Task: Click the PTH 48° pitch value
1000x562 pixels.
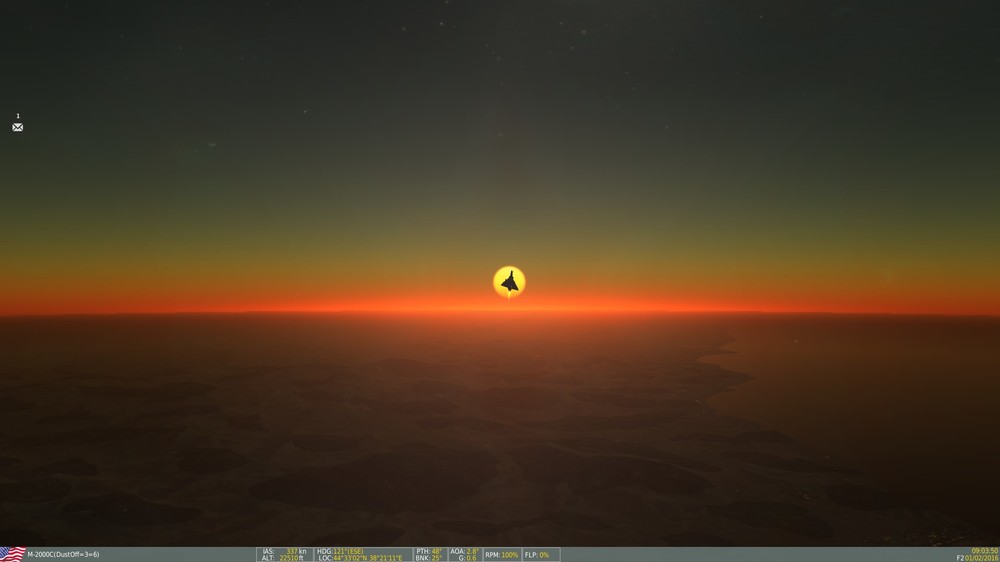Action: [x=436, y=551]
